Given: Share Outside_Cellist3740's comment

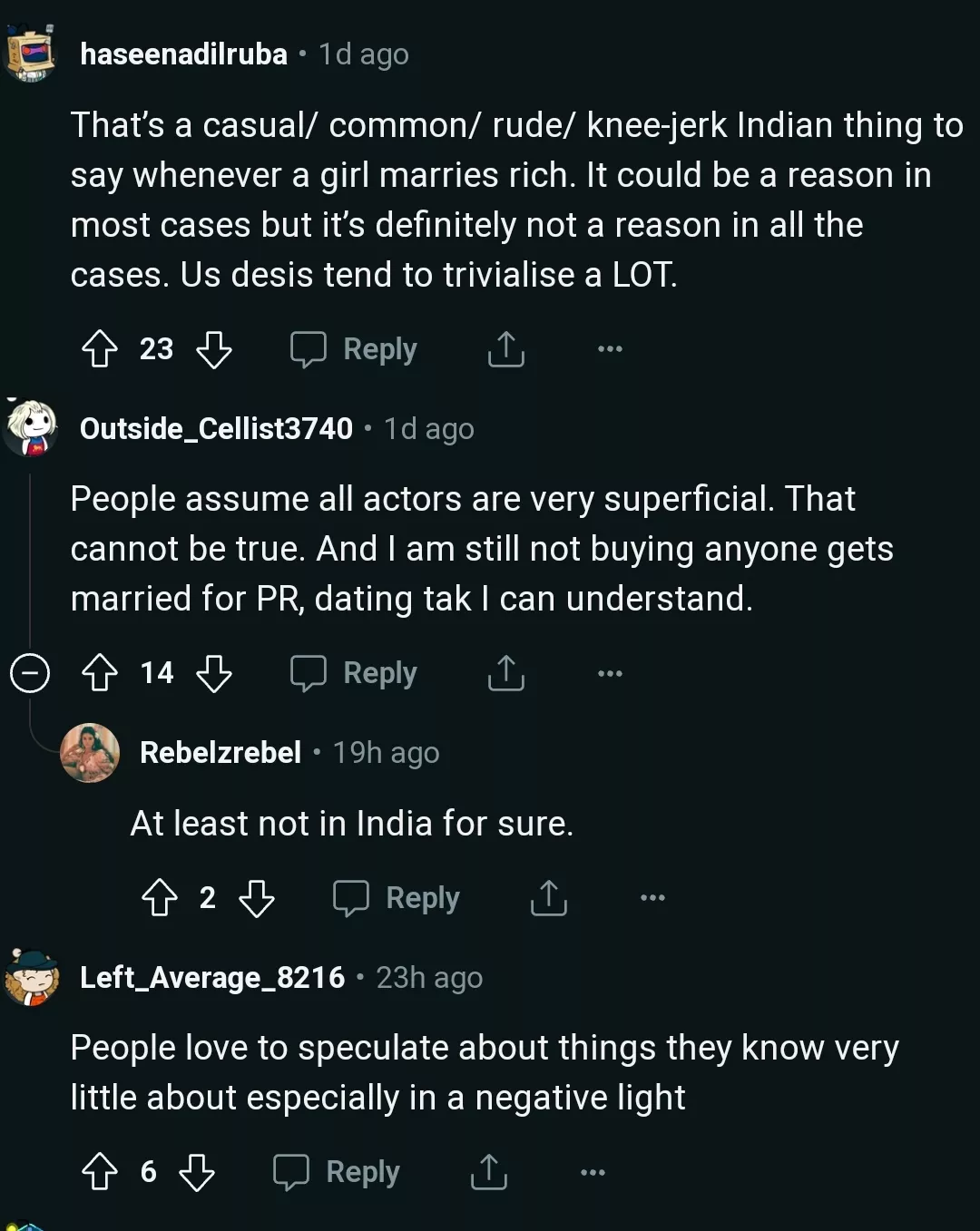Looking at the screenshot, I should pyautogui.click(x=506, y=673).
